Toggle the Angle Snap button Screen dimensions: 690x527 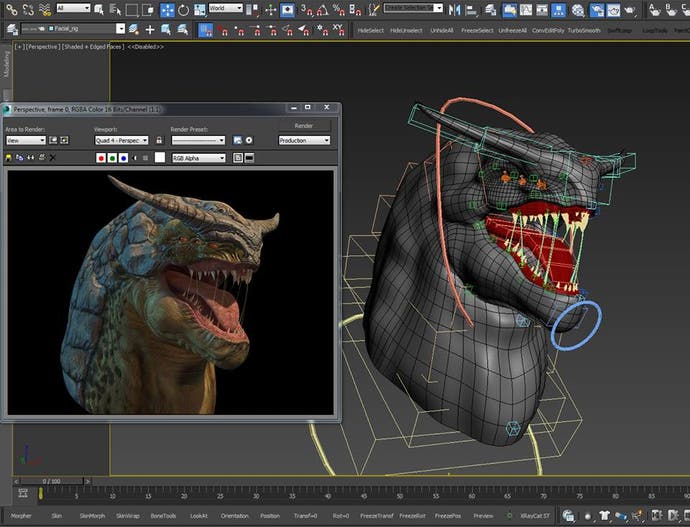323,9
